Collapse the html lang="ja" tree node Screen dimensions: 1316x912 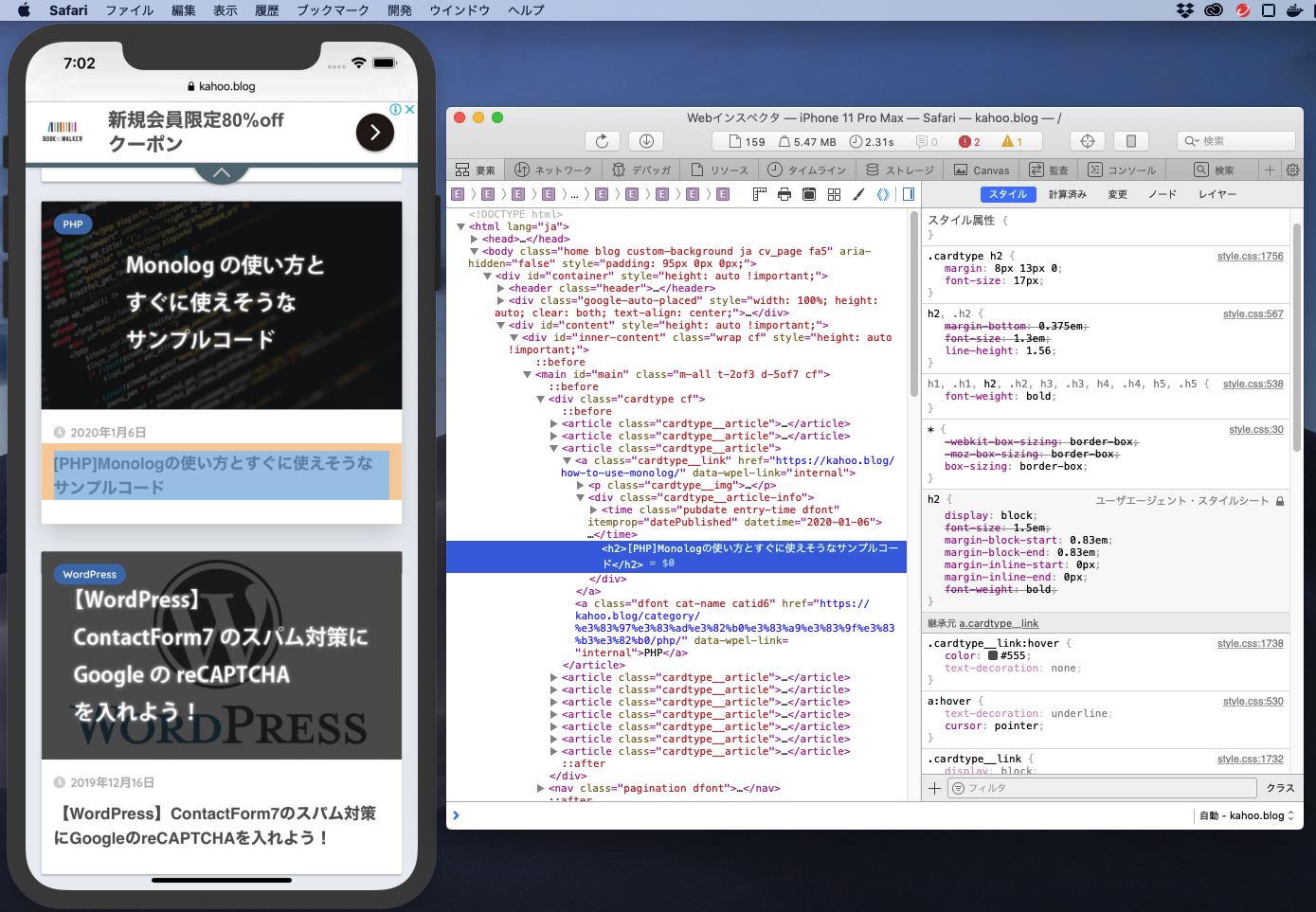pos(461,226)
